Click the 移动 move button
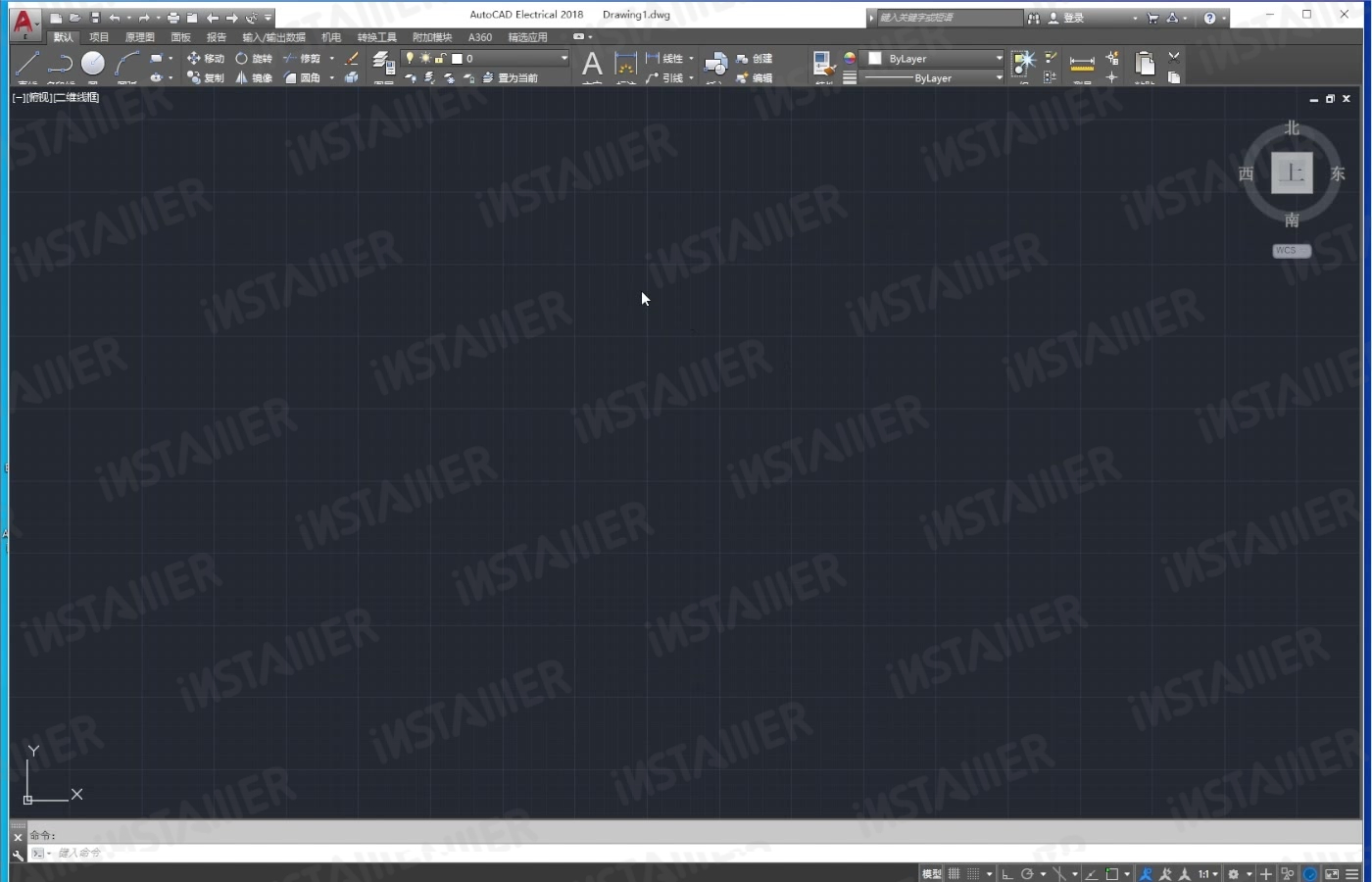The width and height of the screenshot is (1372, 882). click(x=206, y=59)
